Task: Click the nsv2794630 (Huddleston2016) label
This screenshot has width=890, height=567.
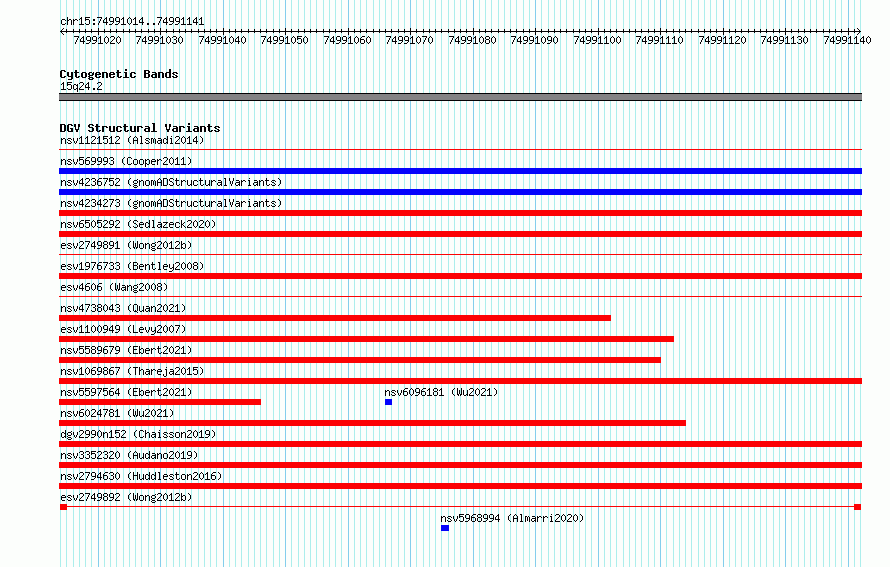Action: pos(141,476)
